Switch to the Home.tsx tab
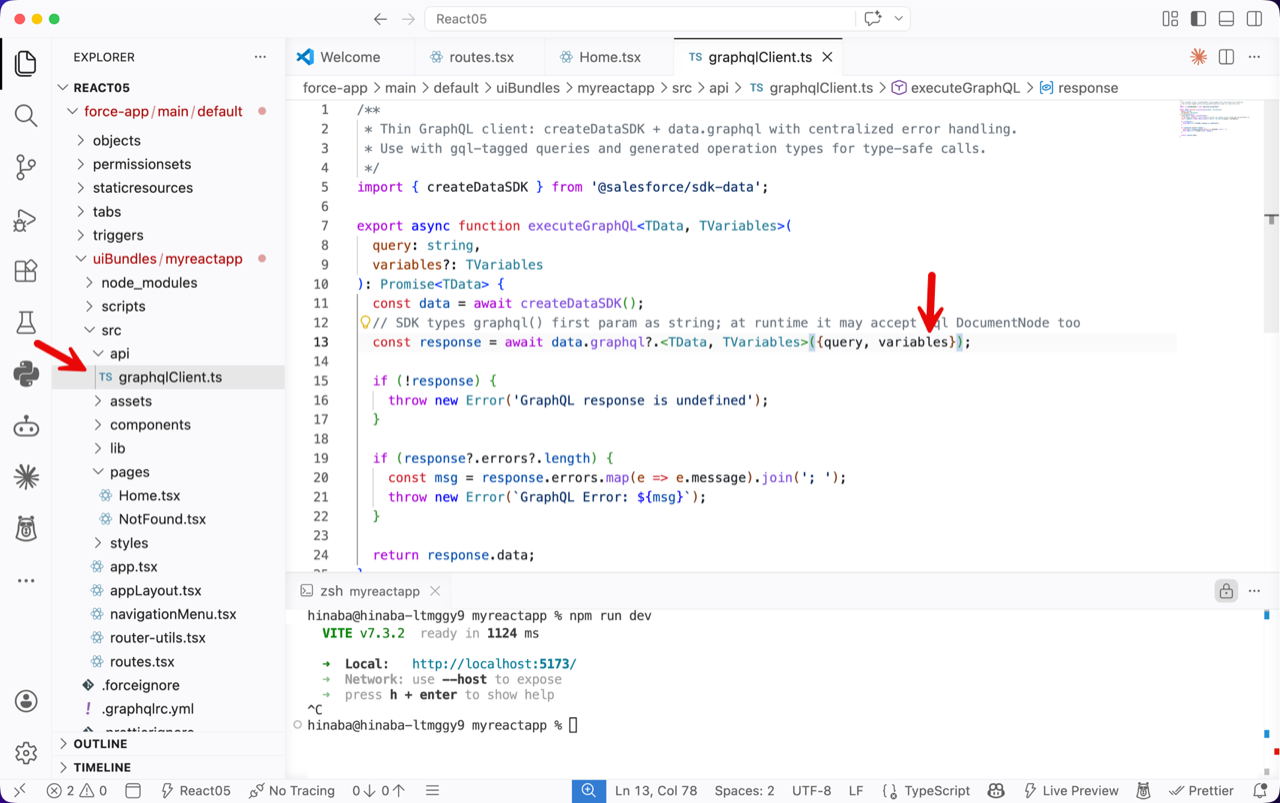1280x803 pixels. pos(609,57)
